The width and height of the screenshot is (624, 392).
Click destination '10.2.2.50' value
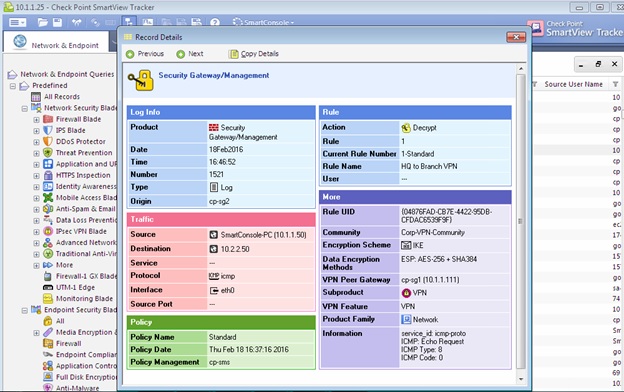235,249
